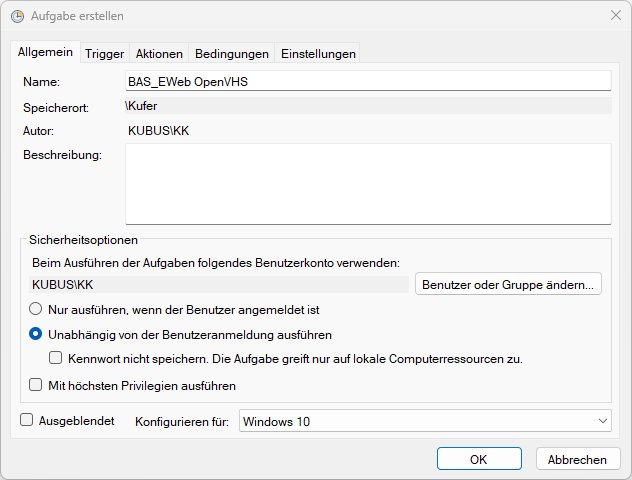Image resolution: width=632 pixels, height=480 pixels.
Task: Enable Kennwort nicht speichern checkbox
Action: pyautogui.click(x=55, y=358)
